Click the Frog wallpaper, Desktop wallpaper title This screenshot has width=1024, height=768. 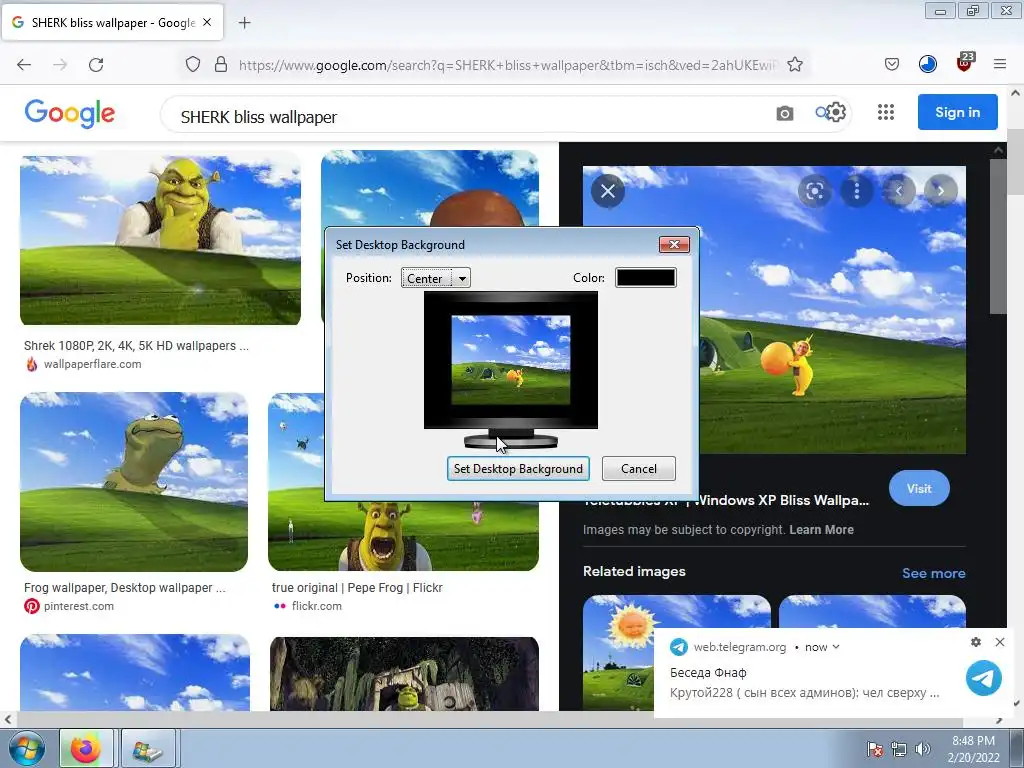tap(125, 588)
